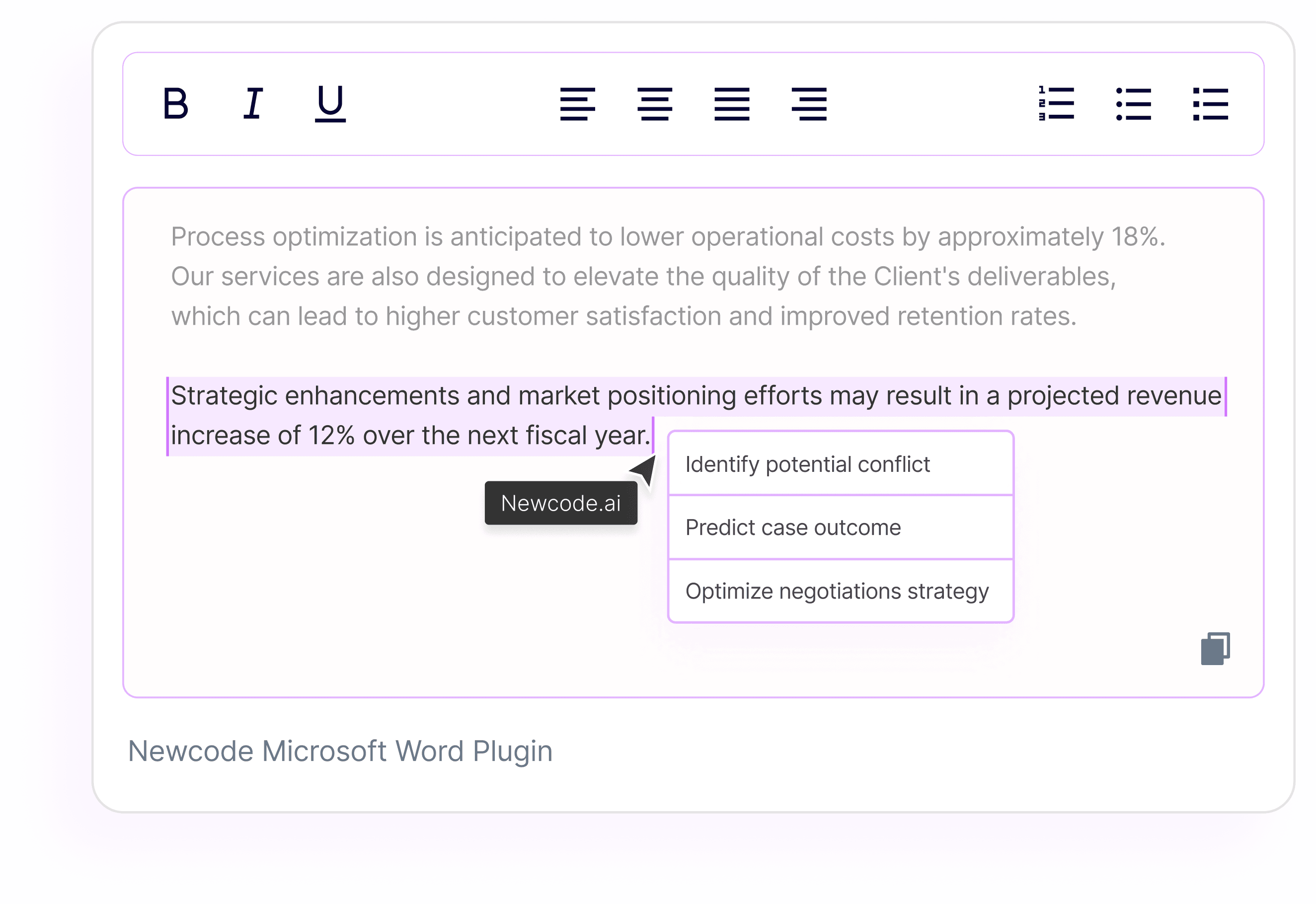The width and height of the screenshot is (1316, 904).
Task: Align text to the left
Action: pos(577,104)
